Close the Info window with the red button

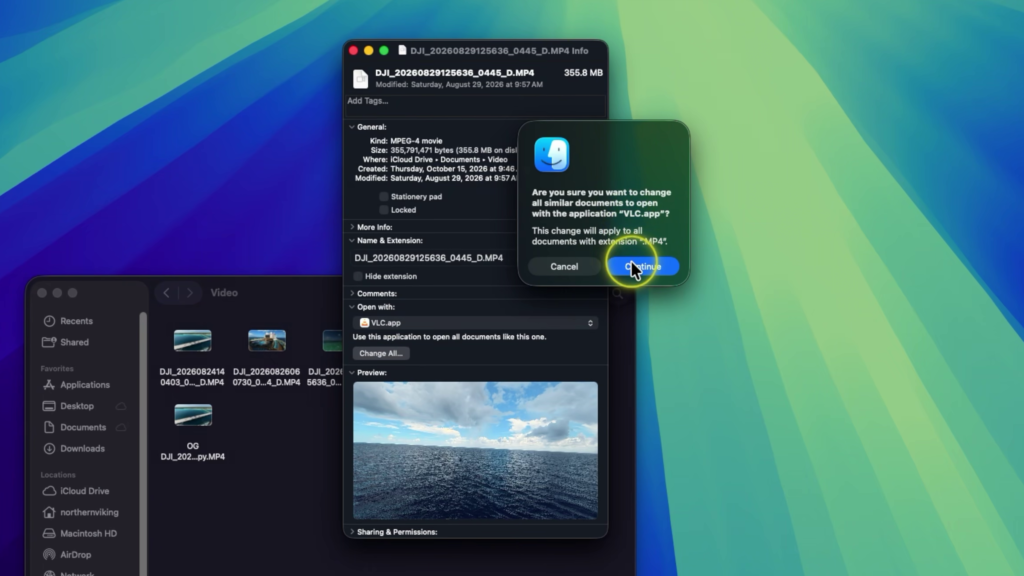click(x=353, y=50)
